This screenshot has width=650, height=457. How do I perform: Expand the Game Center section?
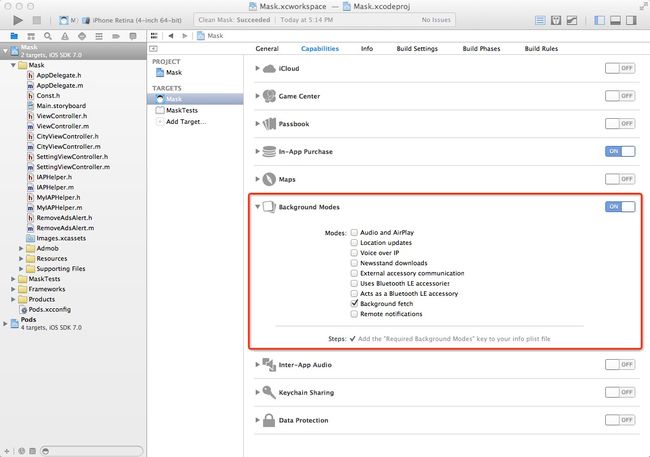coord(257,96)
